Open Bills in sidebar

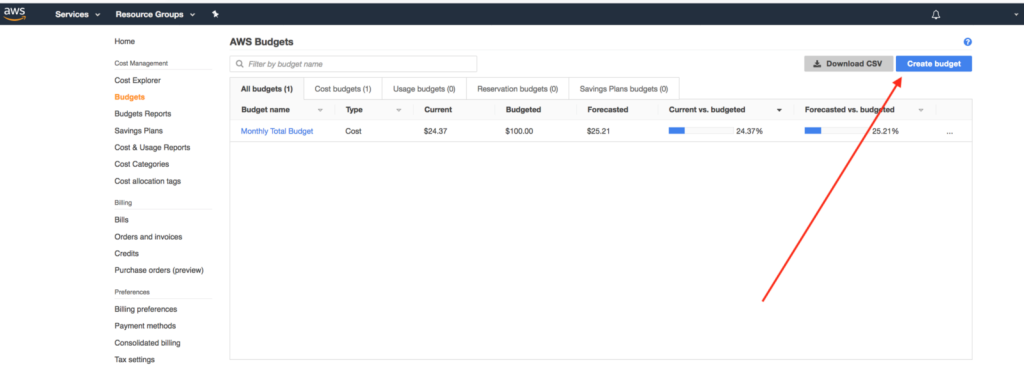[121, 220]
